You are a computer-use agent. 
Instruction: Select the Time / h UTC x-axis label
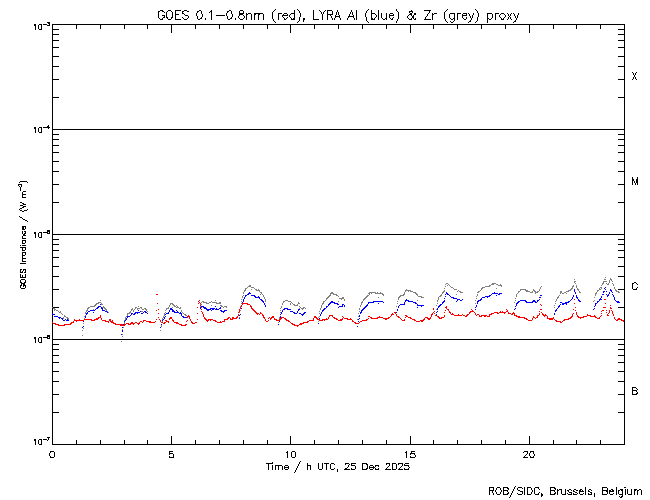click(337, 467)
